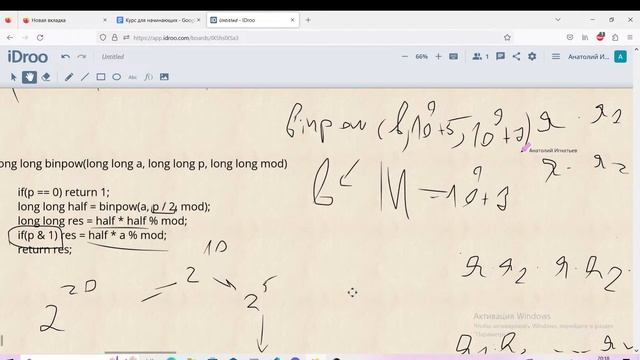Click the line "long long res = half * half % mod;"
Screen dimensions: 640x360
coord(102,221)
